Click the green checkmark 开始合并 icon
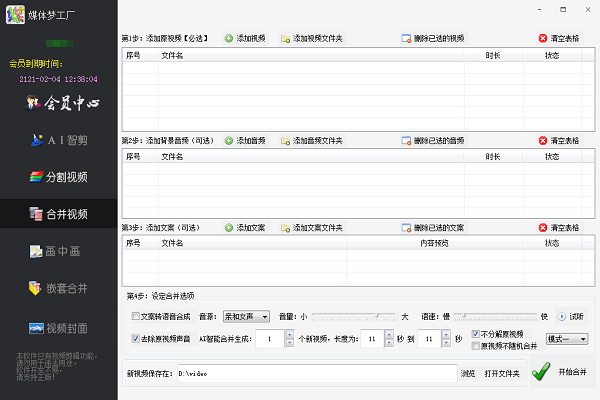The image size is (600, 400). point(541,372)
